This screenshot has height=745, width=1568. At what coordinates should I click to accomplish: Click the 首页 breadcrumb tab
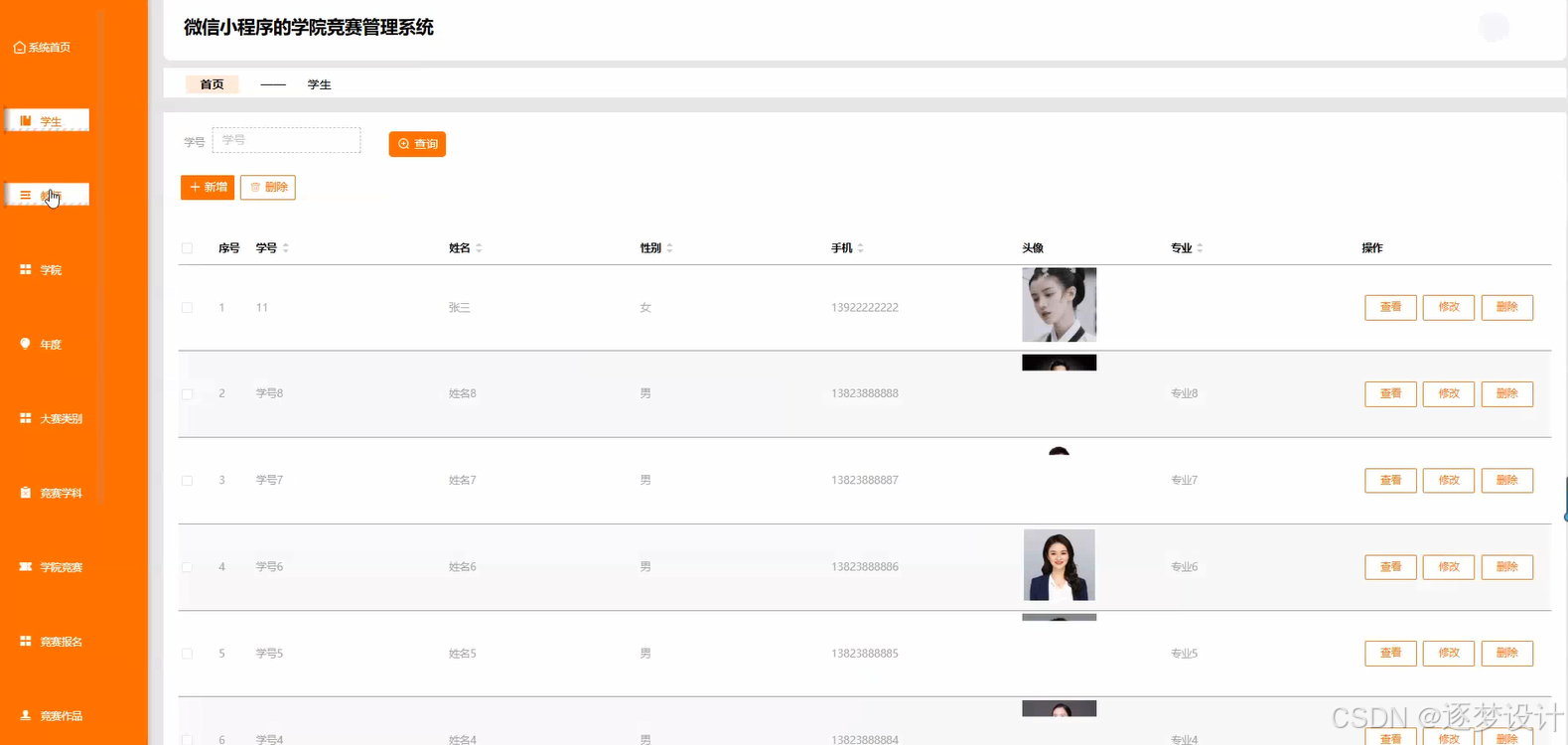coord(212,84)
